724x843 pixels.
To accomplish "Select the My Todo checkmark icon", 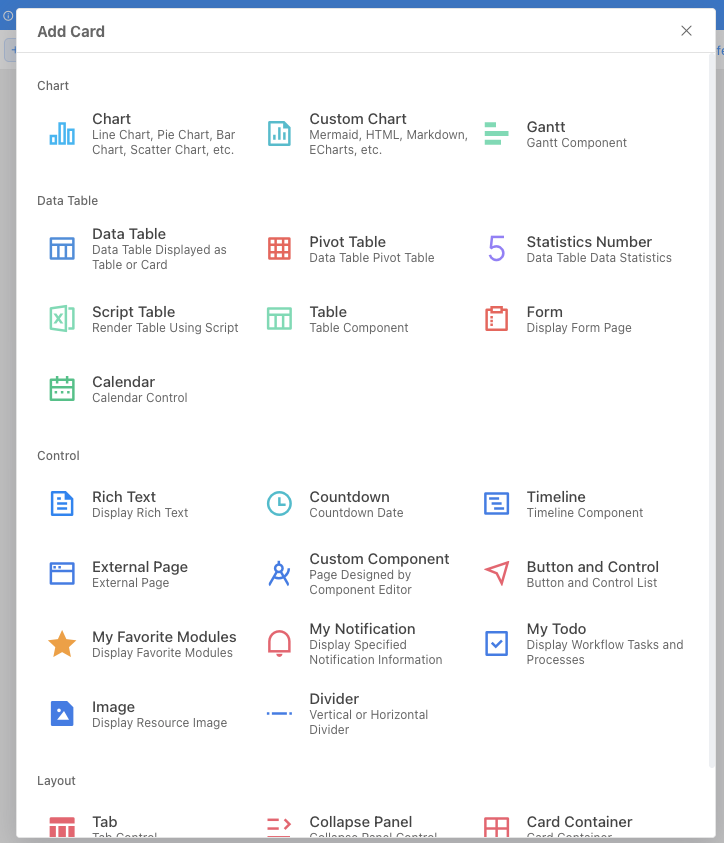I will point(496,643).
